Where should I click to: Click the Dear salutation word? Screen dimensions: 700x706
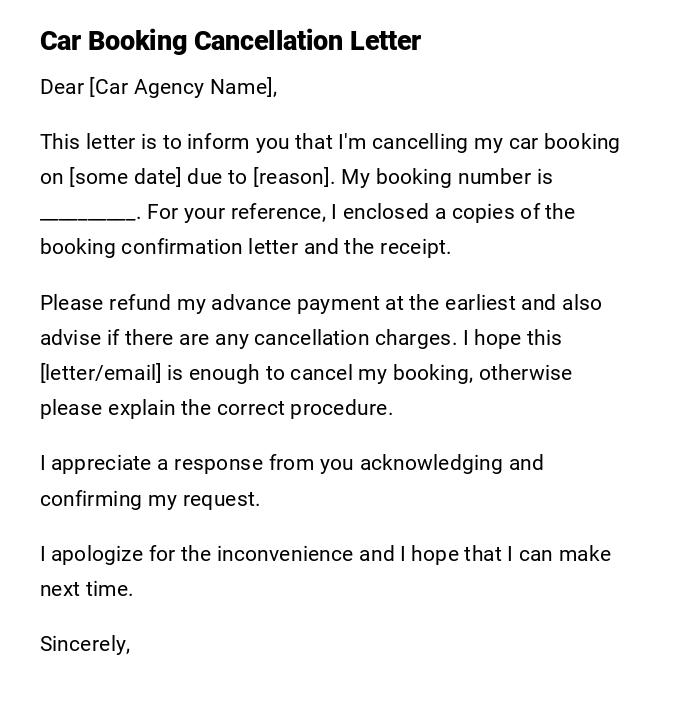pyautogui.click(x=62, y=87)
